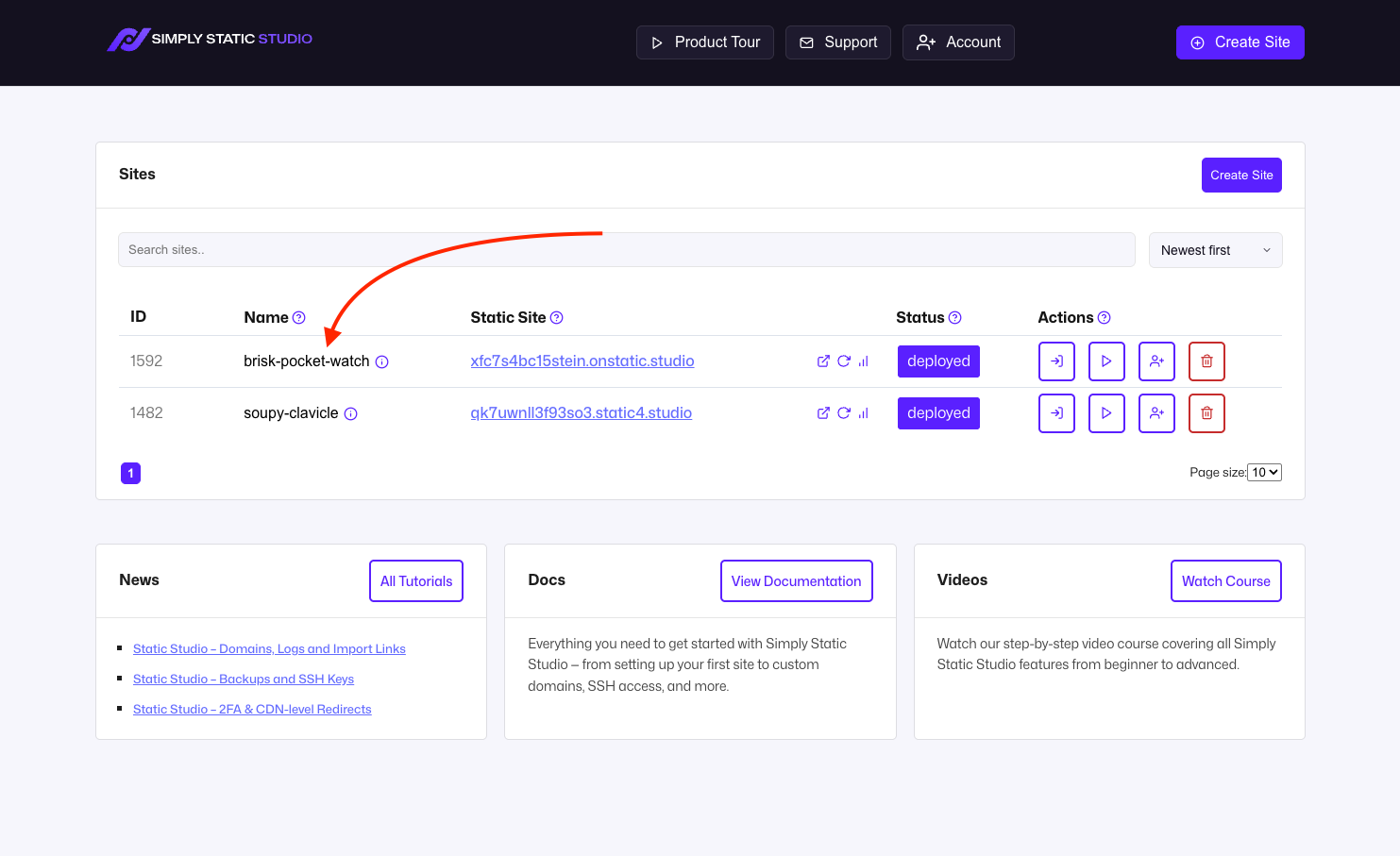Click View Documentation
This screenshot has height=856, width=1400.
coord(797,581)
